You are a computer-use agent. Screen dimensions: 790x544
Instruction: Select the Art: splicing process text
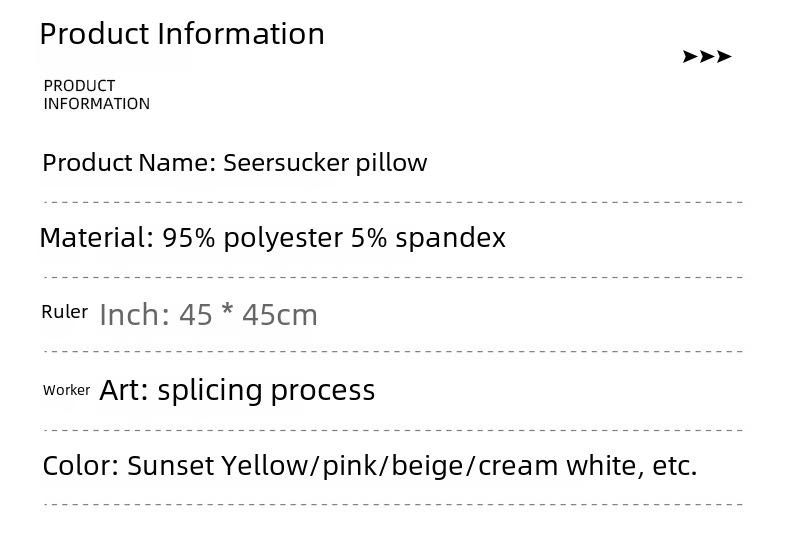[237, 391]
